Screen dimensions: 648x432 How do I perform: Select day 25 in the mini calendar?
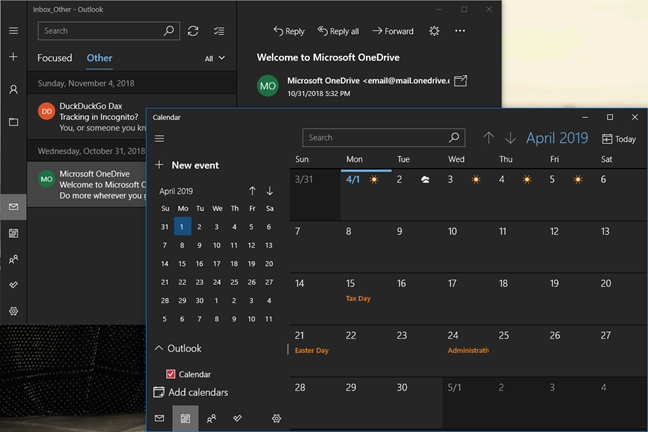pos(234,282)
